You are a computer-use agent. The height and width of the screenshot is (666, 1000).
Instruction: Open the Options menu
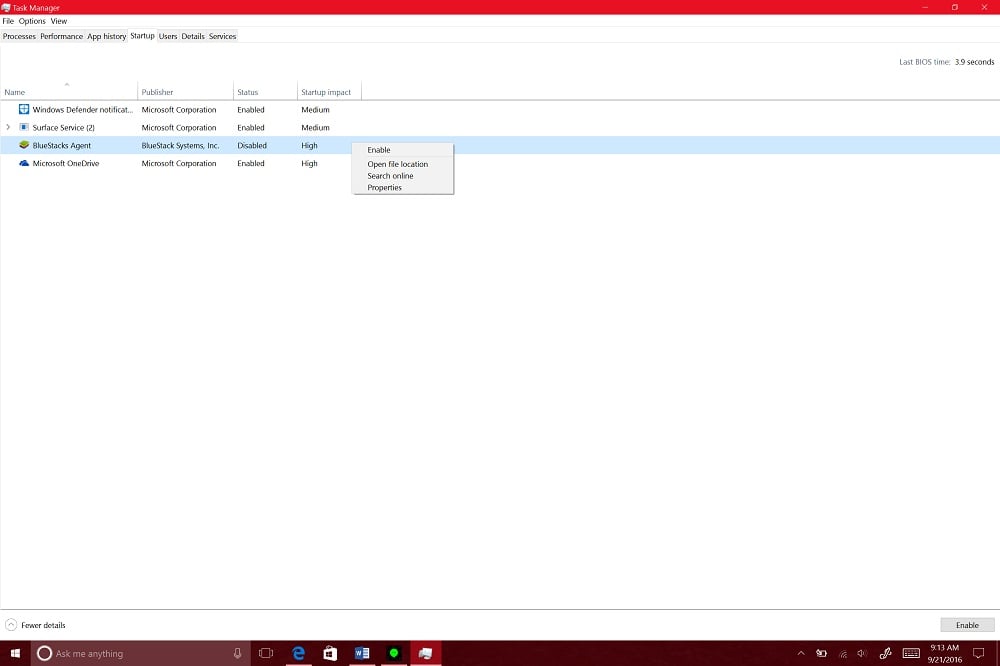(31, 21)
